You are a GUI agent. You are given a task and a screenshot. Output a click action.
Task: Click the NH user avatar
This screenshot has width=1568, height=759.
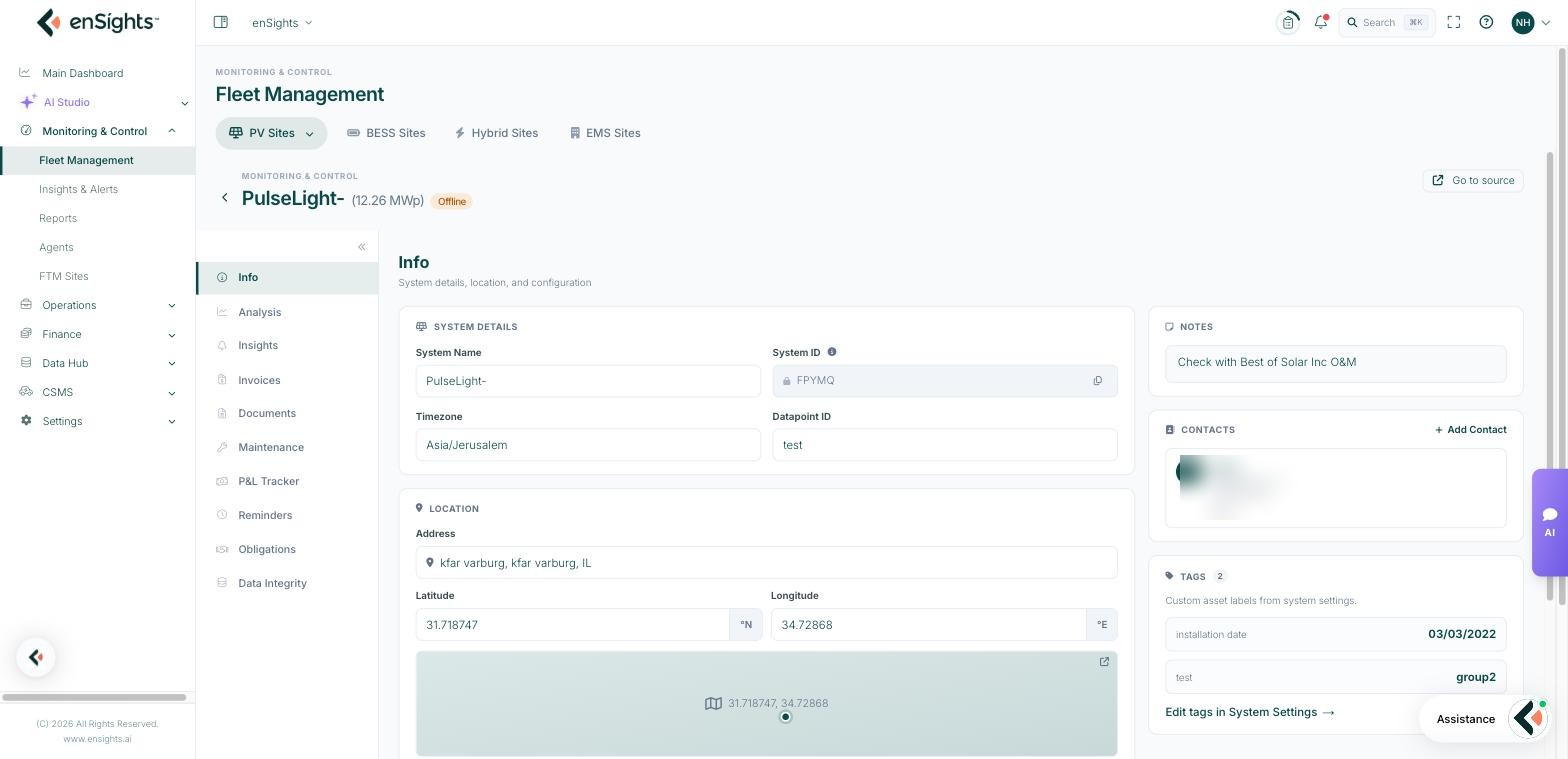click(x=1523, y=22)
